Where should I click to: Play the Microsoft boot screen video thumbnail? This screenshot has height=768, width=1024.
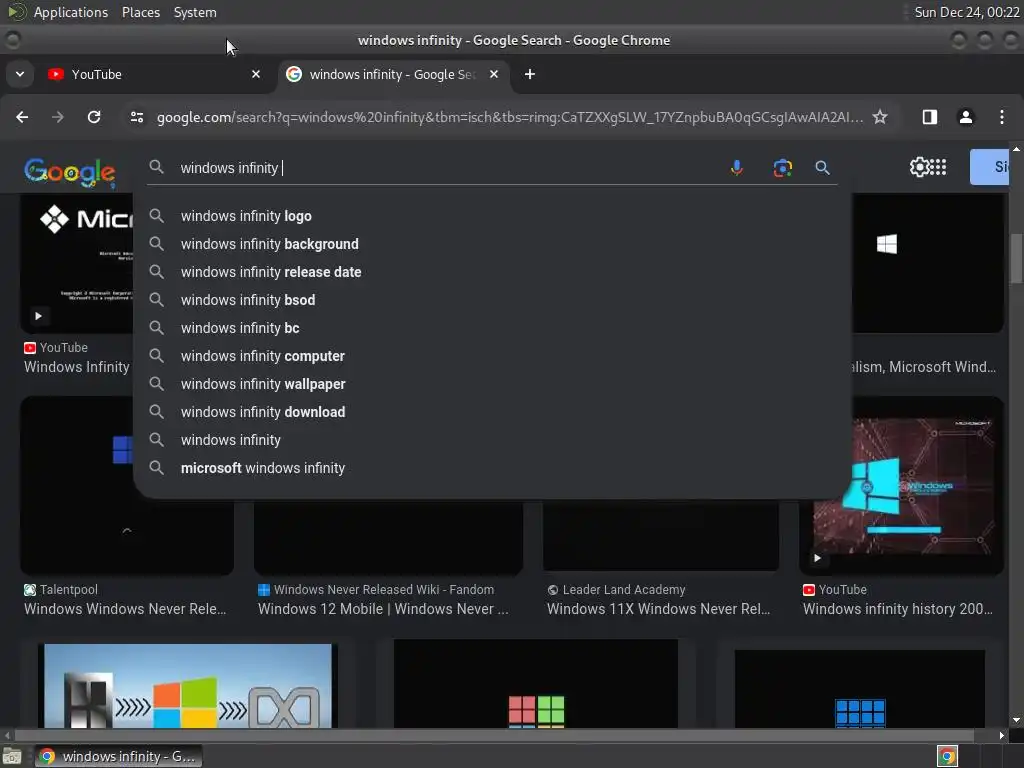tap(76, 263)
